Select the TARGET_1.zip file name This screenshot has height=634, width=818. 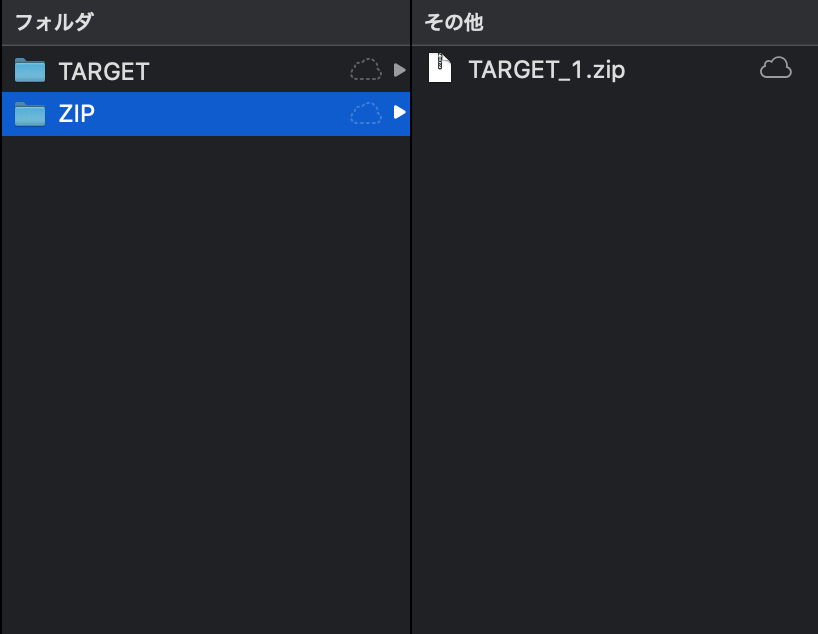click(x=547, y=70)
